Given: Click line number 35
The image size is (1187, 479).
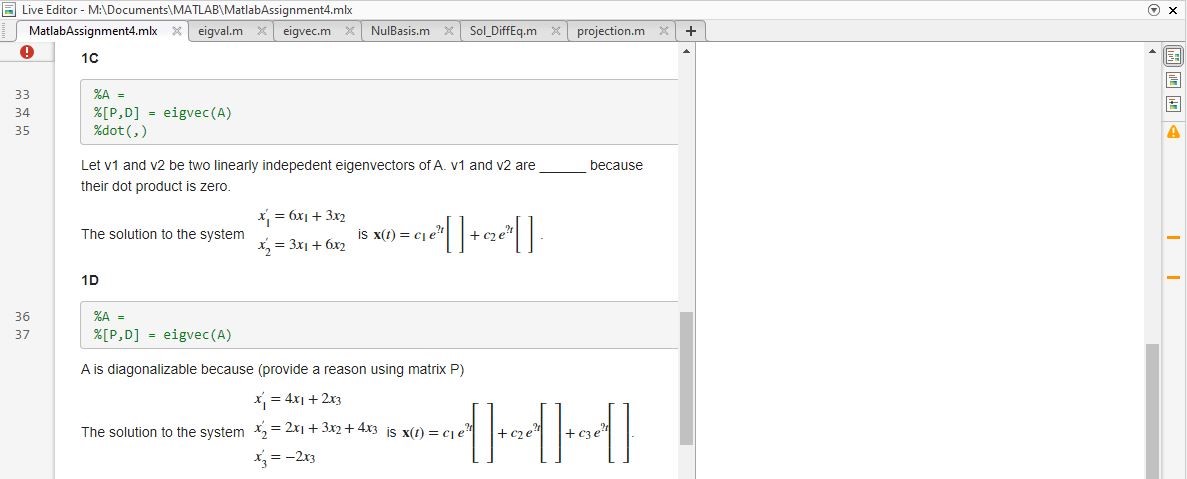Looking at the screenshot, I should (23, 131).
